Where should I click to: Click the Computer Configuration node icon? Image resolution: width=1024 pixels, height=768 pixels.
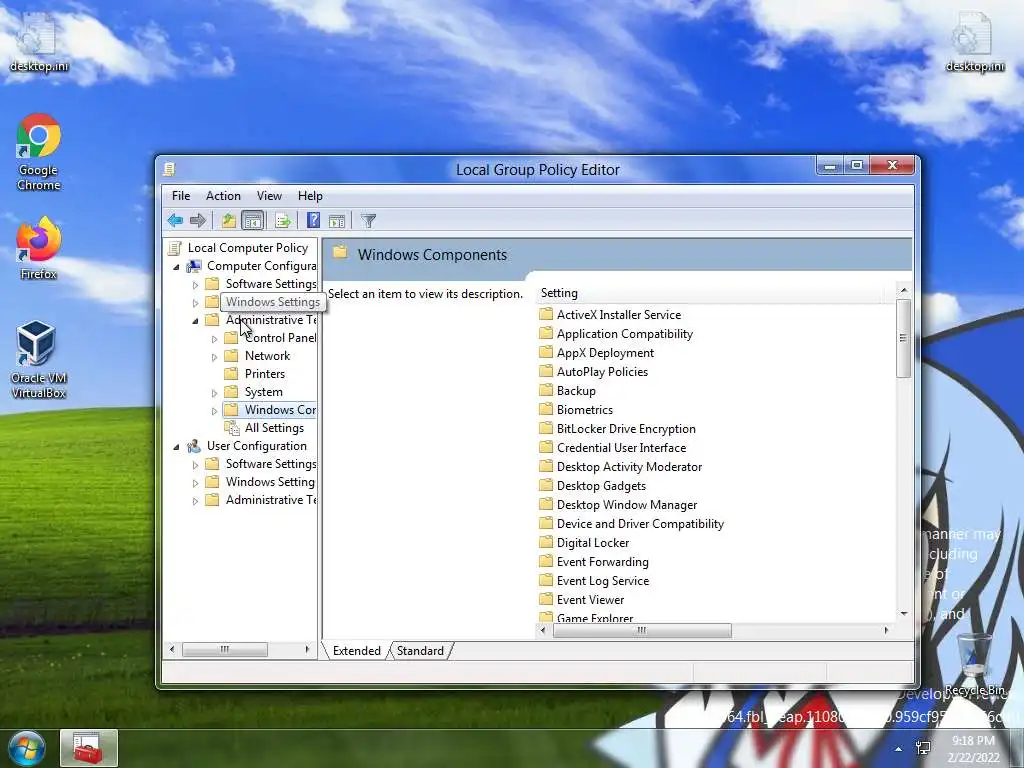[194, 266]
